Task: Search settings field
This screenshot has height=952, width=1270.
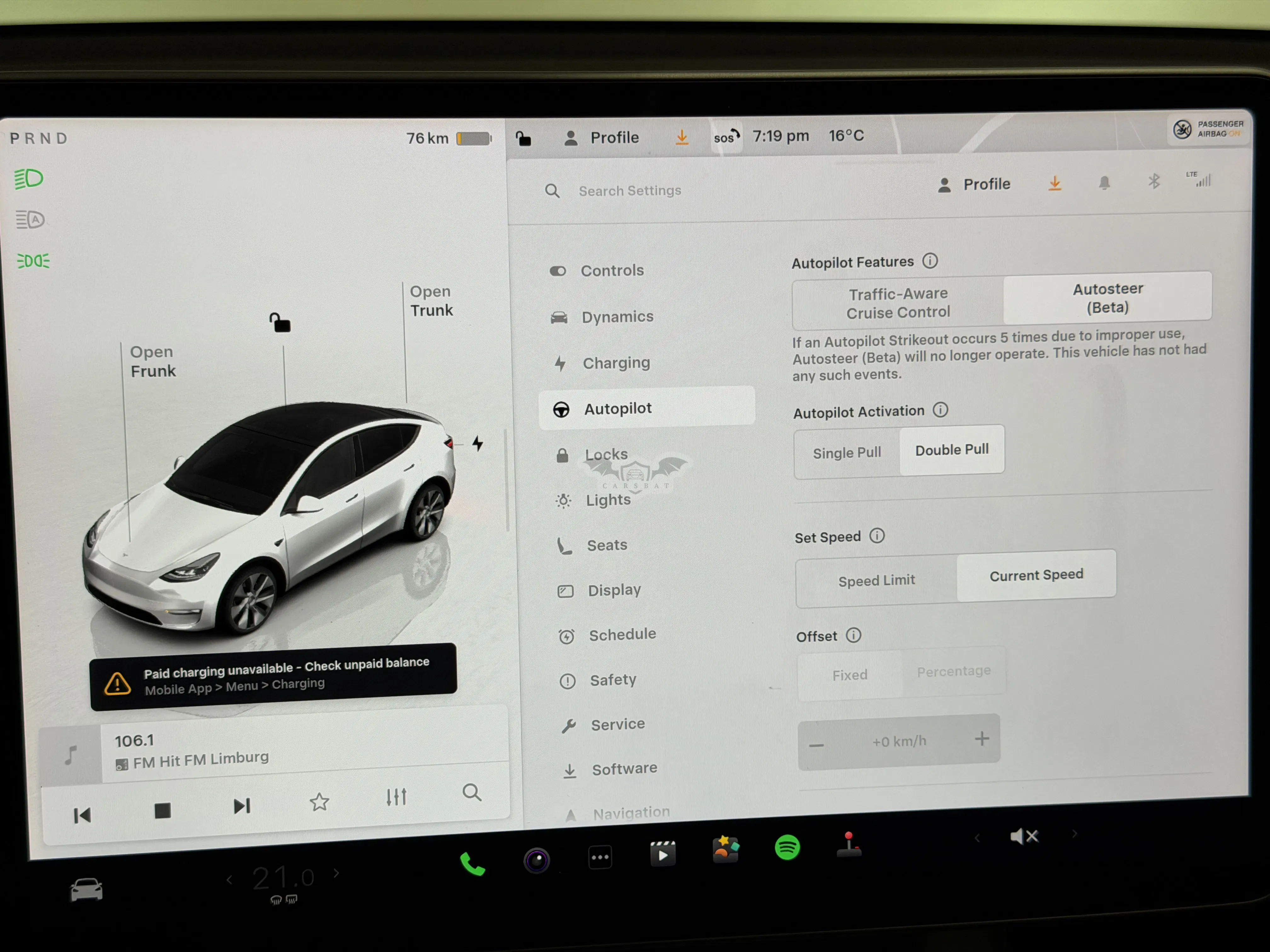Action: 630,190
